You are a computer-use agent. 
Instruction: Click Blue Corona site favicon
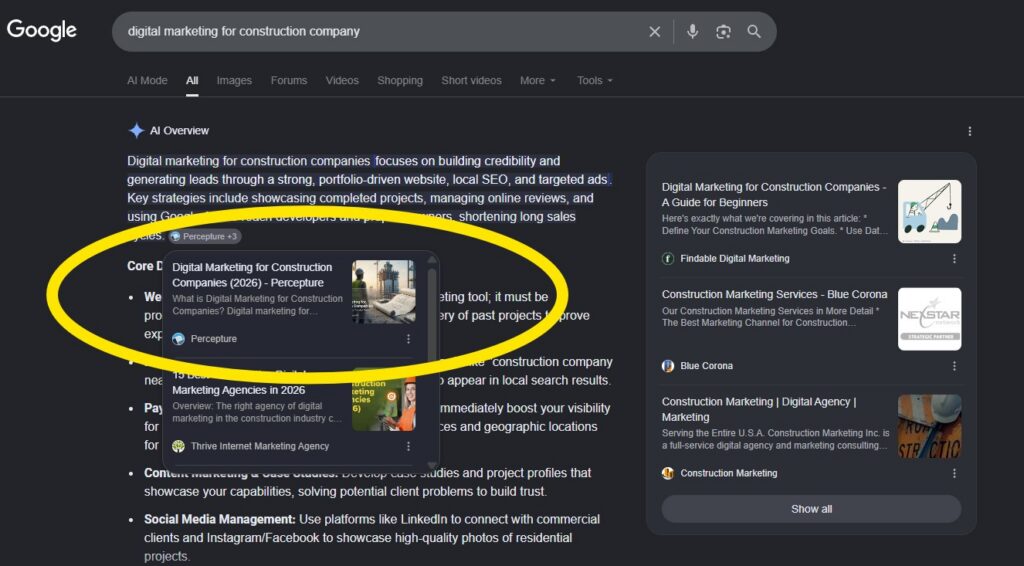(x=667, y=366)
